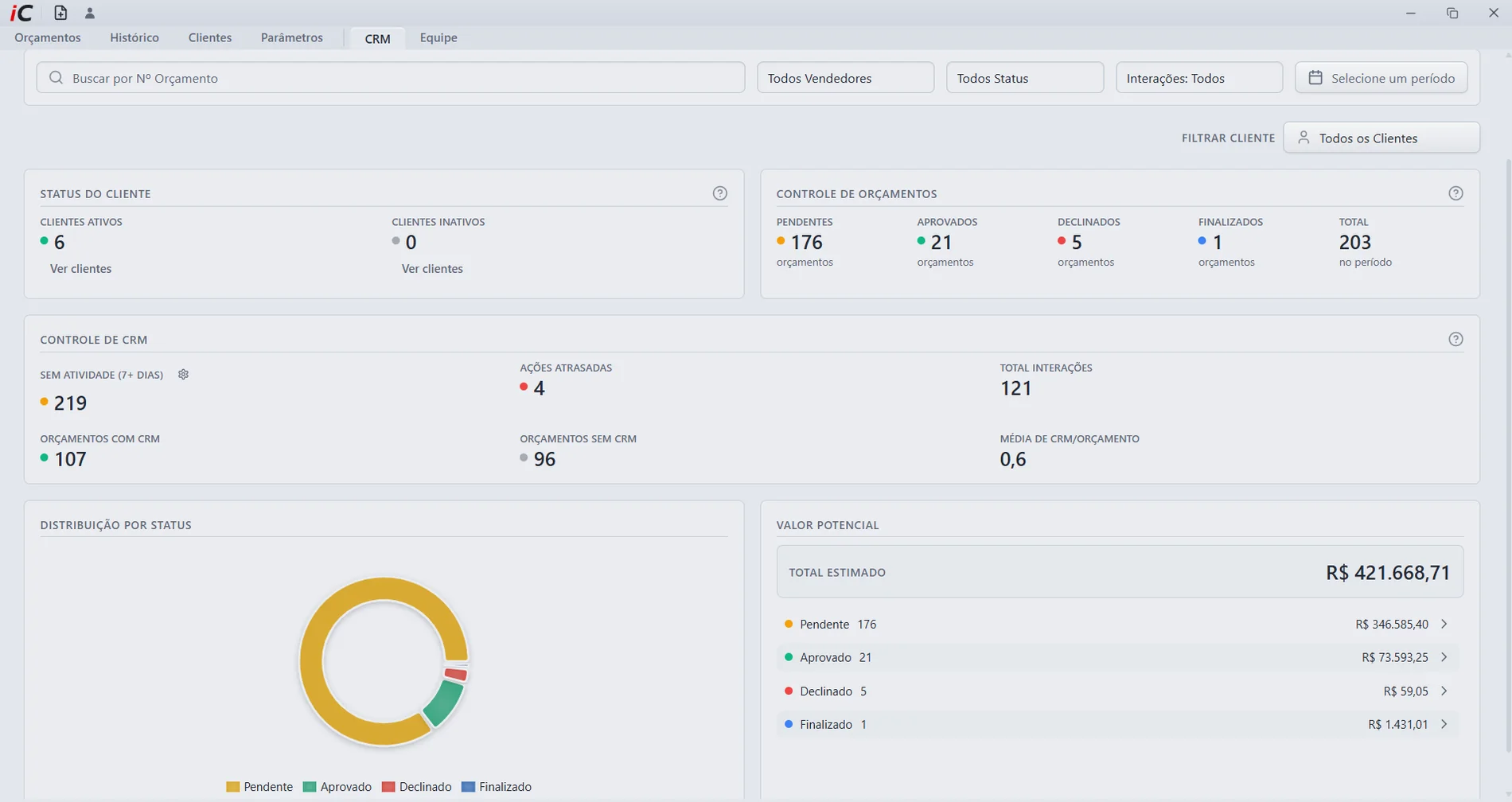Click the R$ 346.585,40 Pendente amount

pos(1392,625)
